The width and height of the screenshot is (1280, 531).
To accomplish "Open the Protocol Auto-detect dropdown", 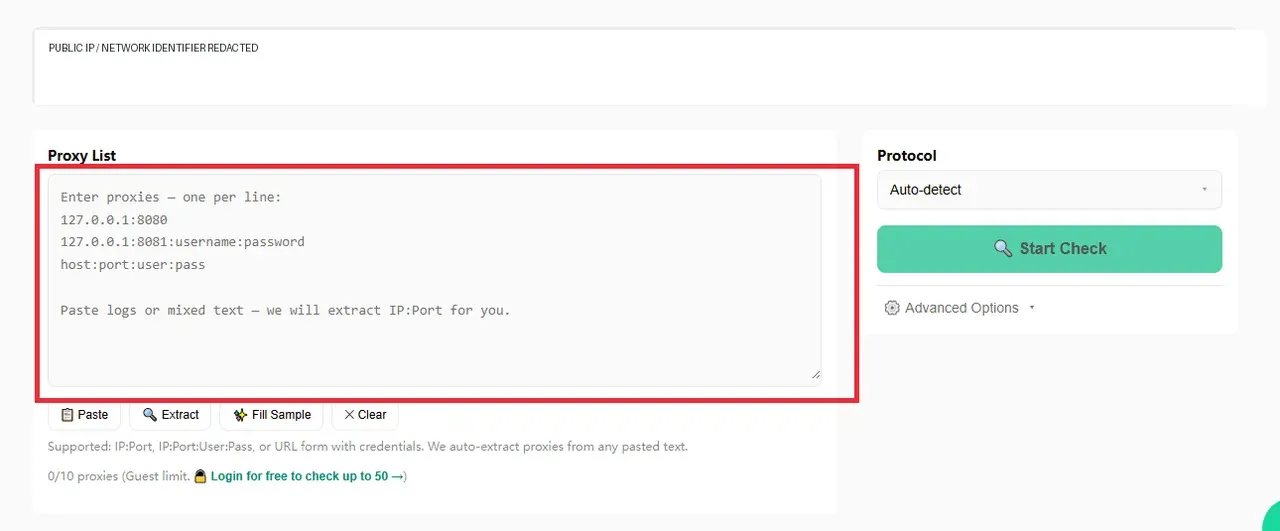I will click(x=1049, y=190).
